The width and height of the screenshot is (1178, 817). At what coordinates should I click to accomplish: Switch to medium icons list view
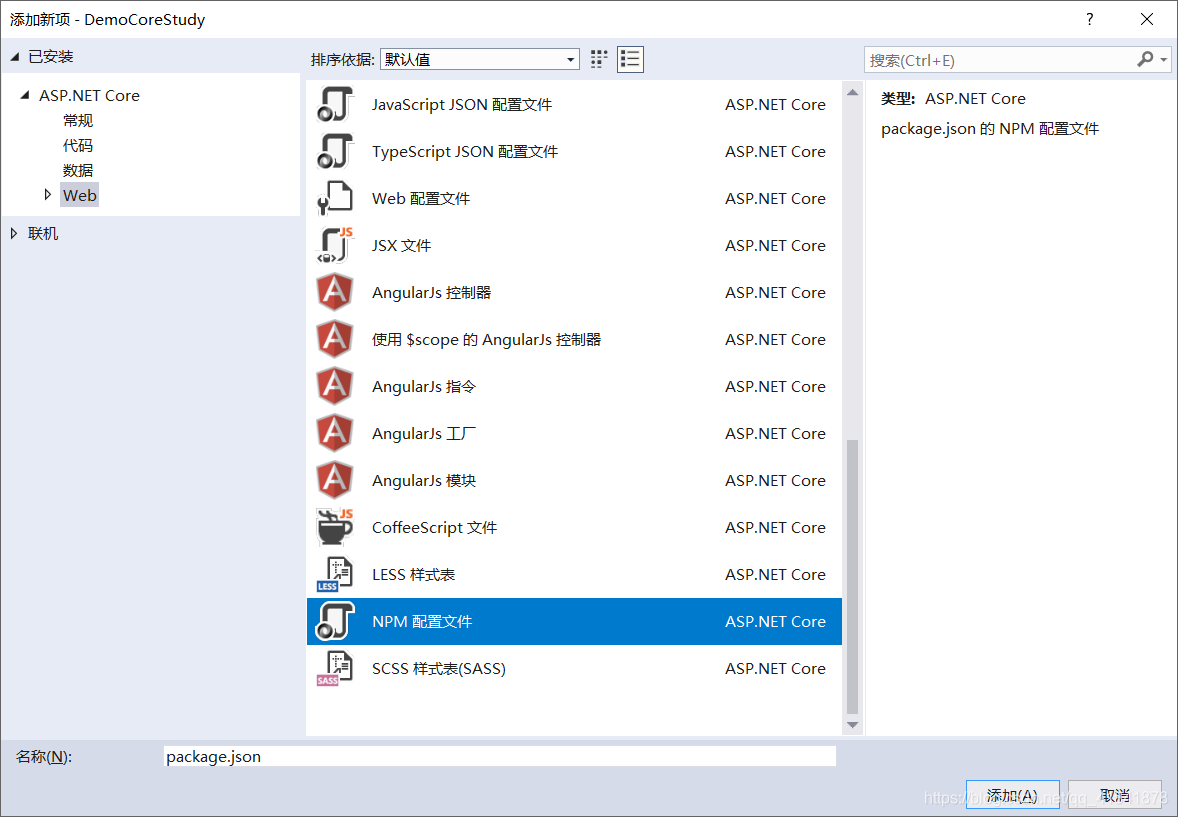(x=630, y=59)
